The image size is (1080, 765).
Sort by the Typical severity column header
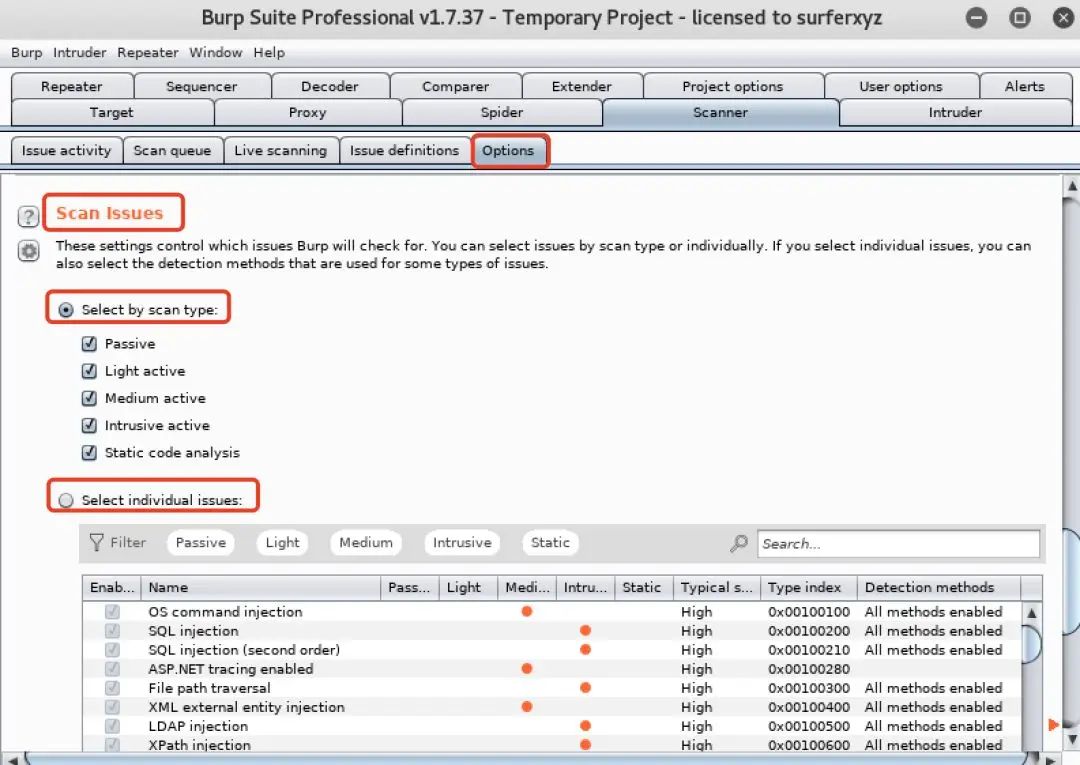(717, 587)
